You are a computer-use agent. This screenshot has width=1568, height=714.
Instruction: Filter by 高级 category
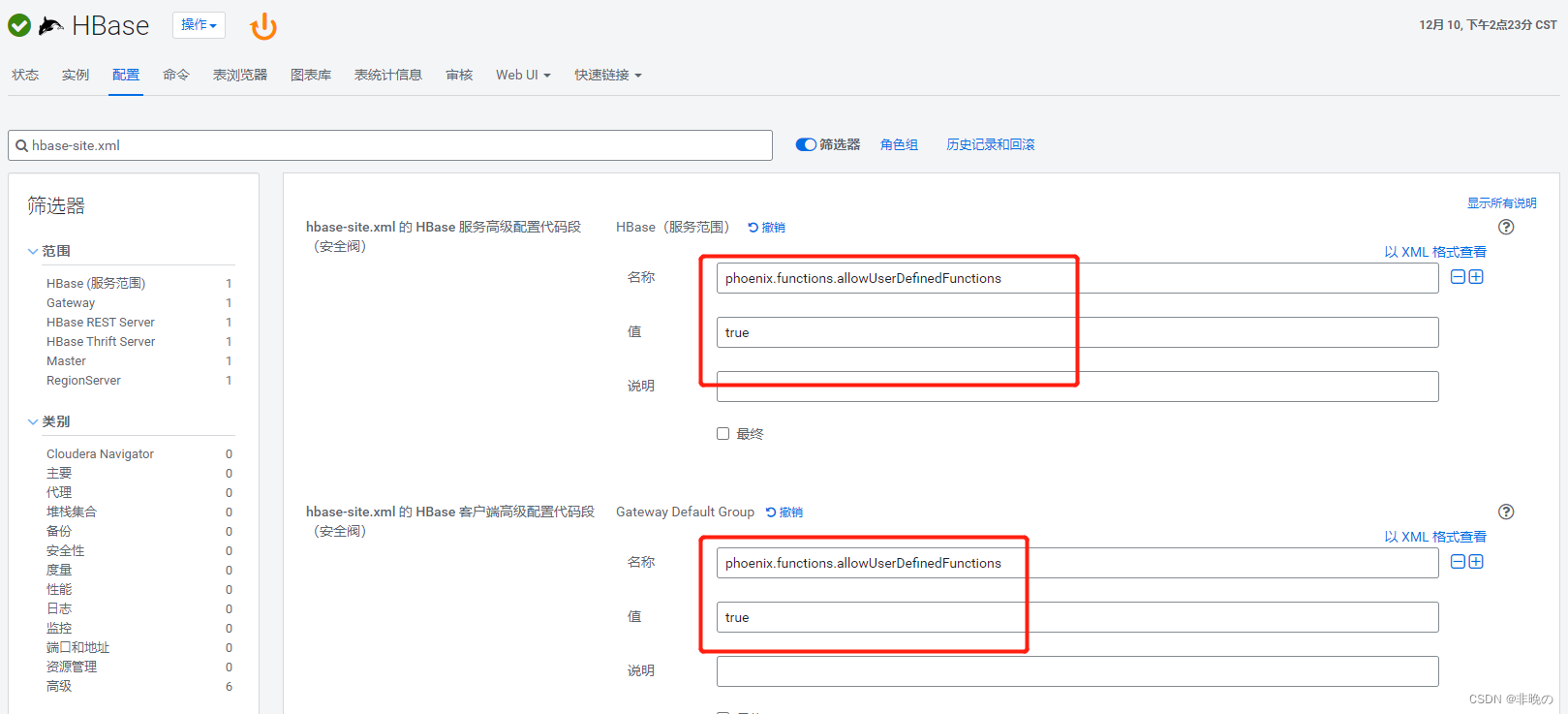pyautogui.click(x=59, y=687)
